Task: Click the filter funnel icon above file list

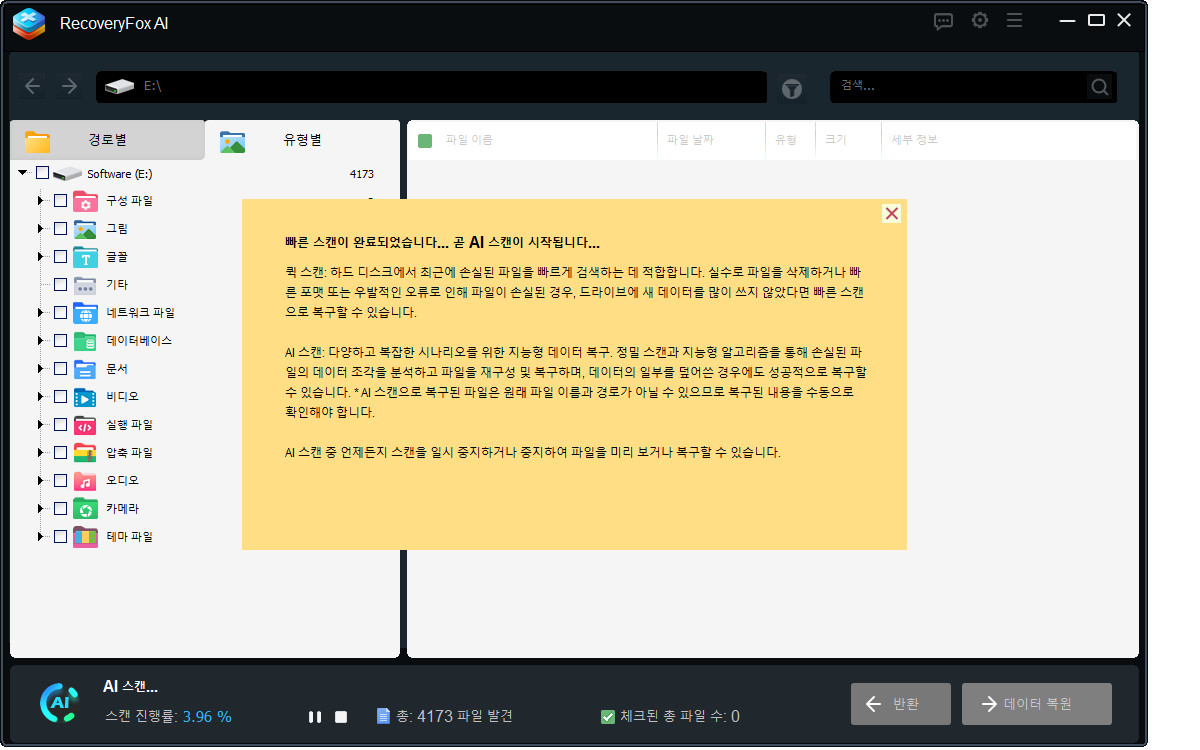Action: 792,88
